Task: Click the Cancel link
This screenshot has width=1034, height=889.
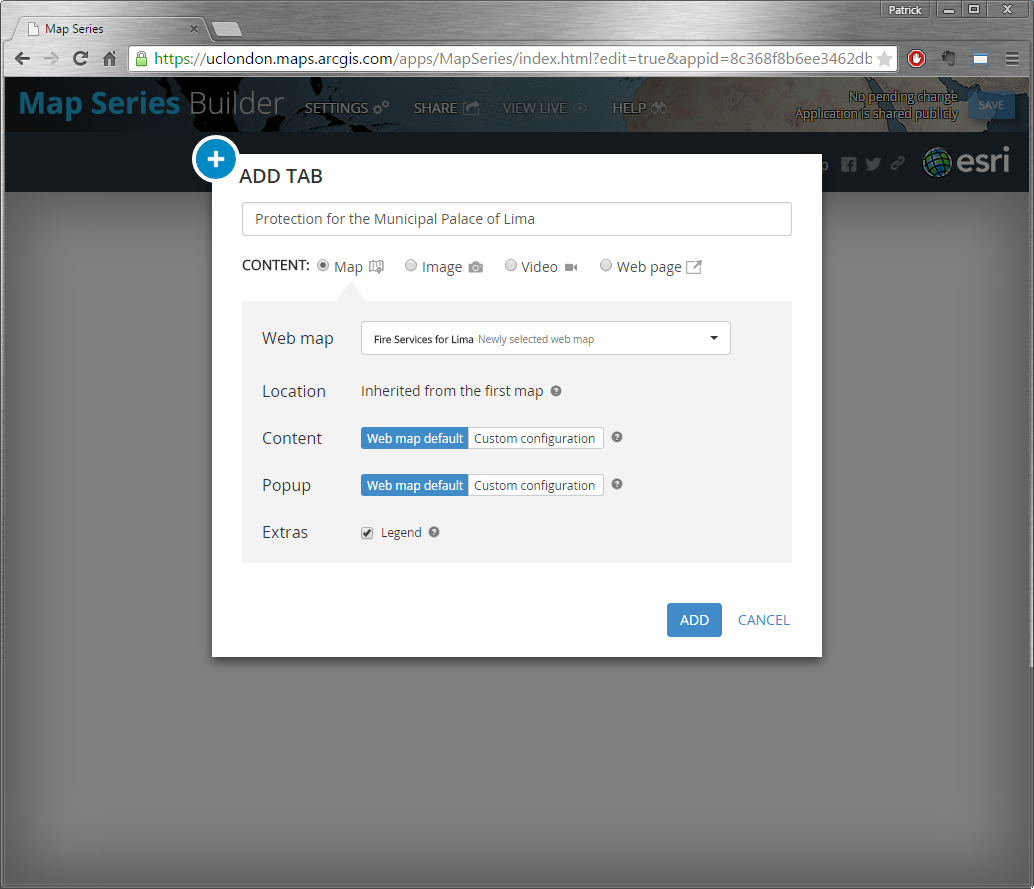Action: [763, 620]
